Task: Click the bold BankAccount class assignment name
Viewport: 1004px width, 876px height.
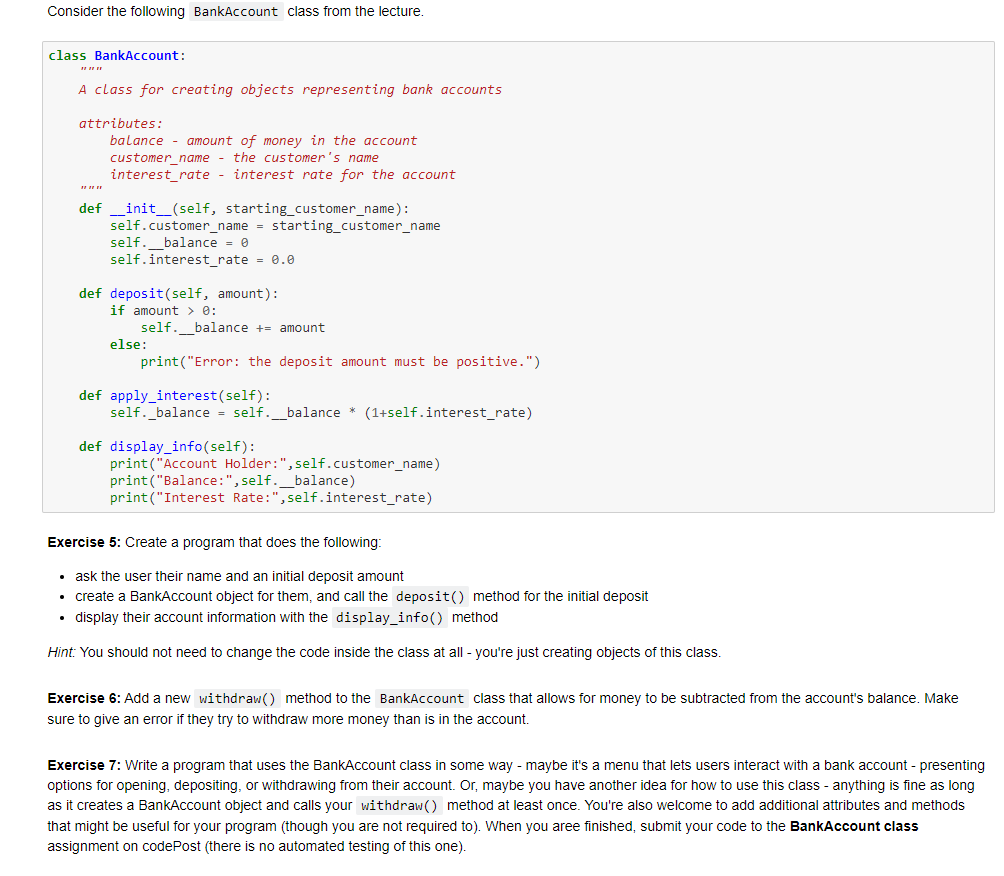Action: click(854, 827)
